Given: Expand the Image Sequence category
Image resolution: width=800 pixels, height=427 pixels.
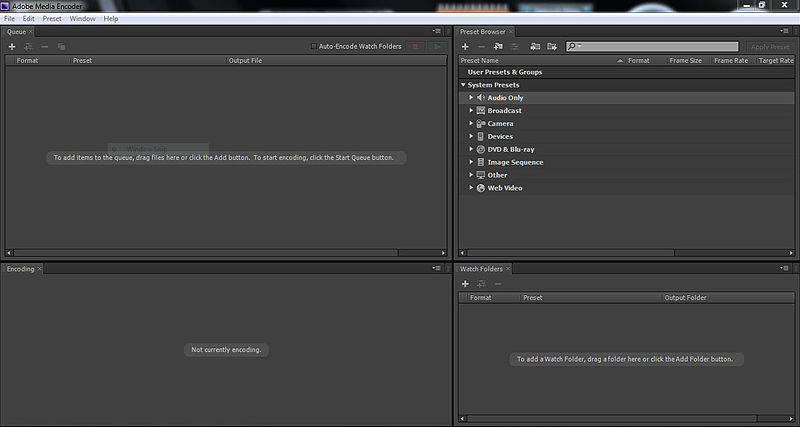Looking at the screenshot, I should click(x=471, y=162).
